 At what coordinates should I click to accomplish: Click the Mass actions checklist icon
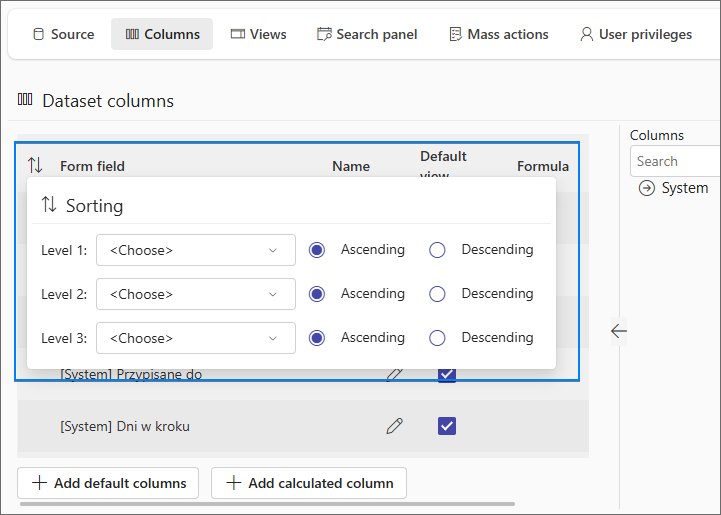click(455, 34)
